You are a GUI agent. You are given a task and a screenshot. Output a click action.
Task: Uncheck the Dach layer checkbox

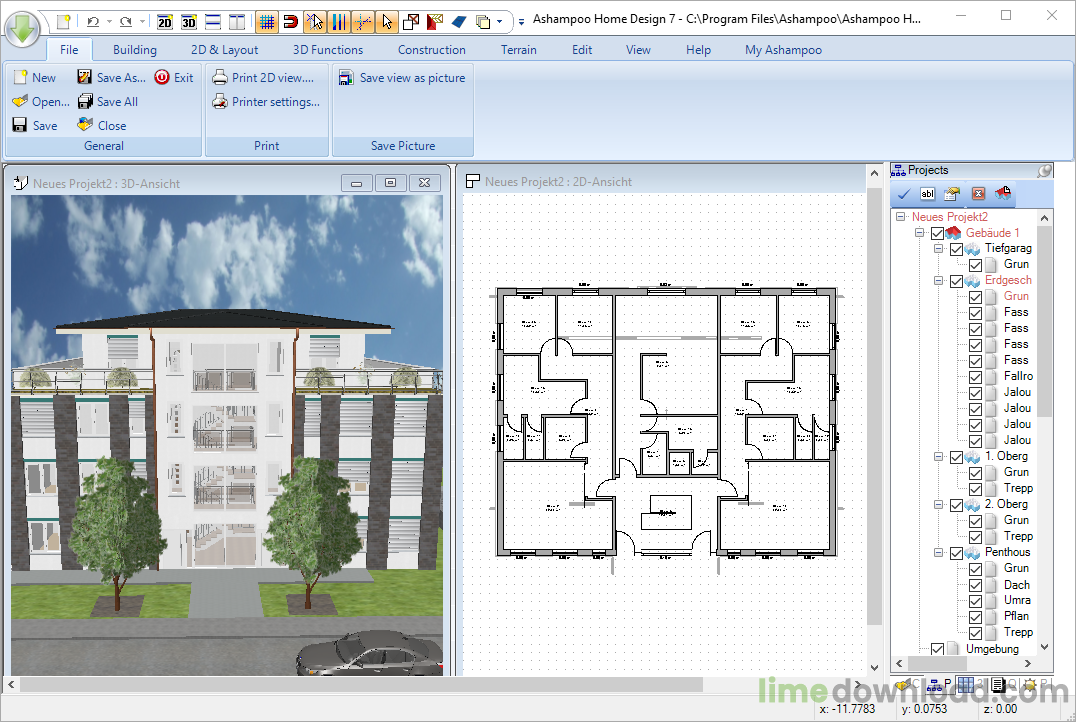[975, 585]
